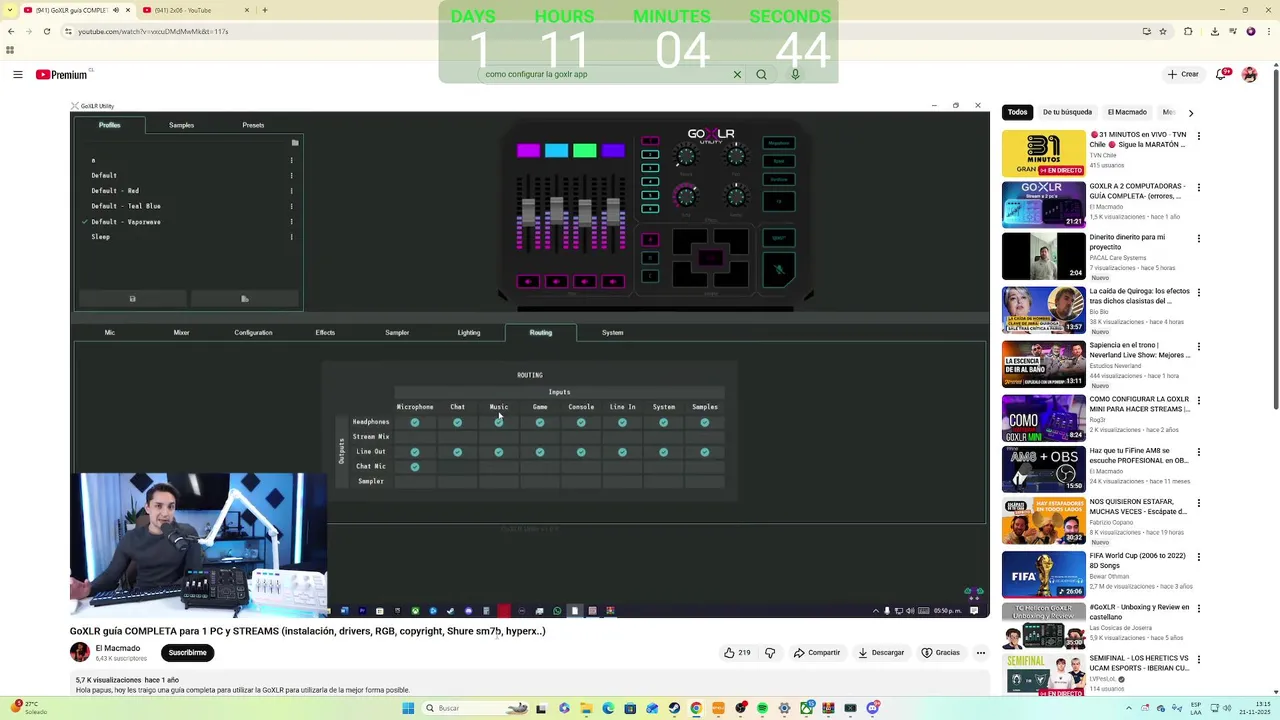The width and height of the screenshot is (1280, 720).
Task: Click the Compartir share button
Action: pyautogui.click(x=817, y=652)
